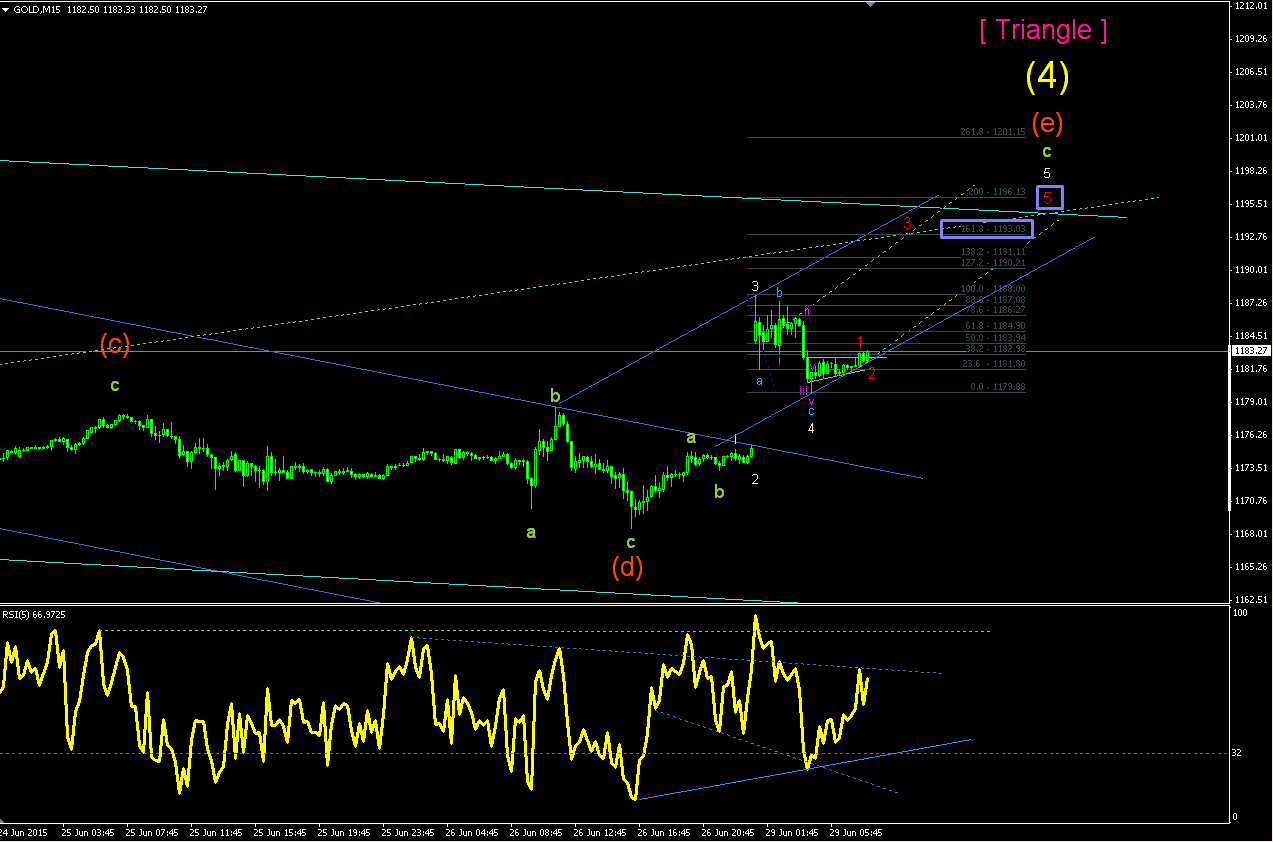Screen dimensions: 1273x842
Task: Click the red "2" wave label
Action: click(x=872, y=374)
